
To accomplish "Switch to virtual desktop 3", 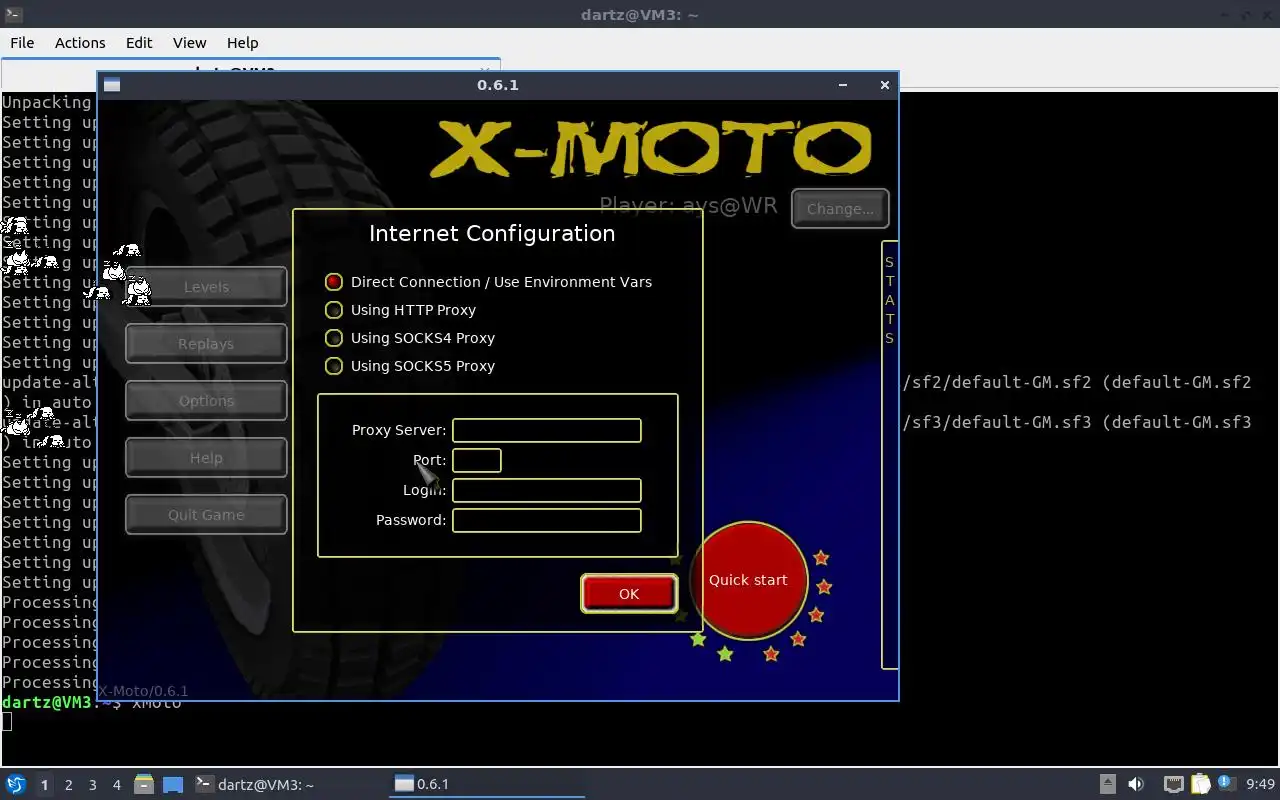I will [92, 785].
